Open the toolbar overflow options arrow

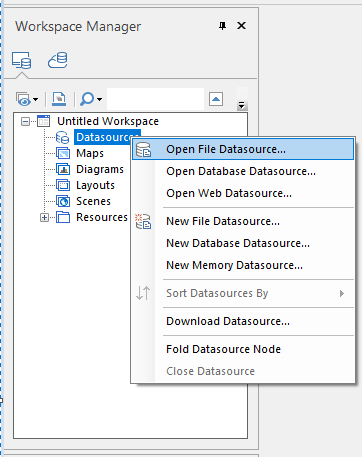[x=242, y=105]
